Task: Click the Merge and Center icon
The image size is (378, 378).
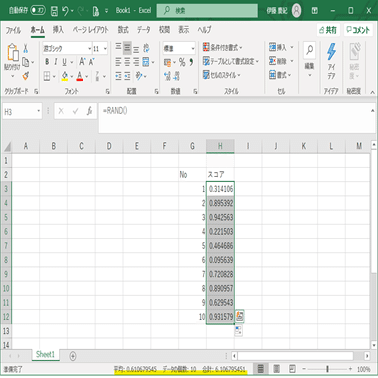Action: [x=146, y=62]
